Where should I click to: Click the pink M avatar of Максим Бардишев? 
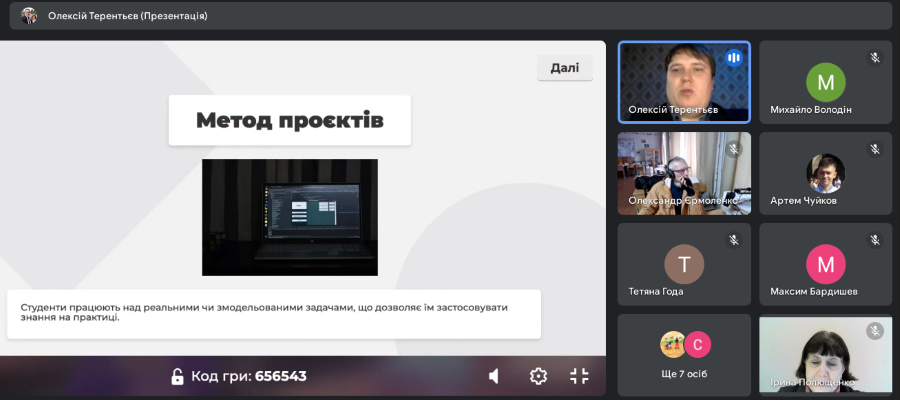(x=825, y=264)
